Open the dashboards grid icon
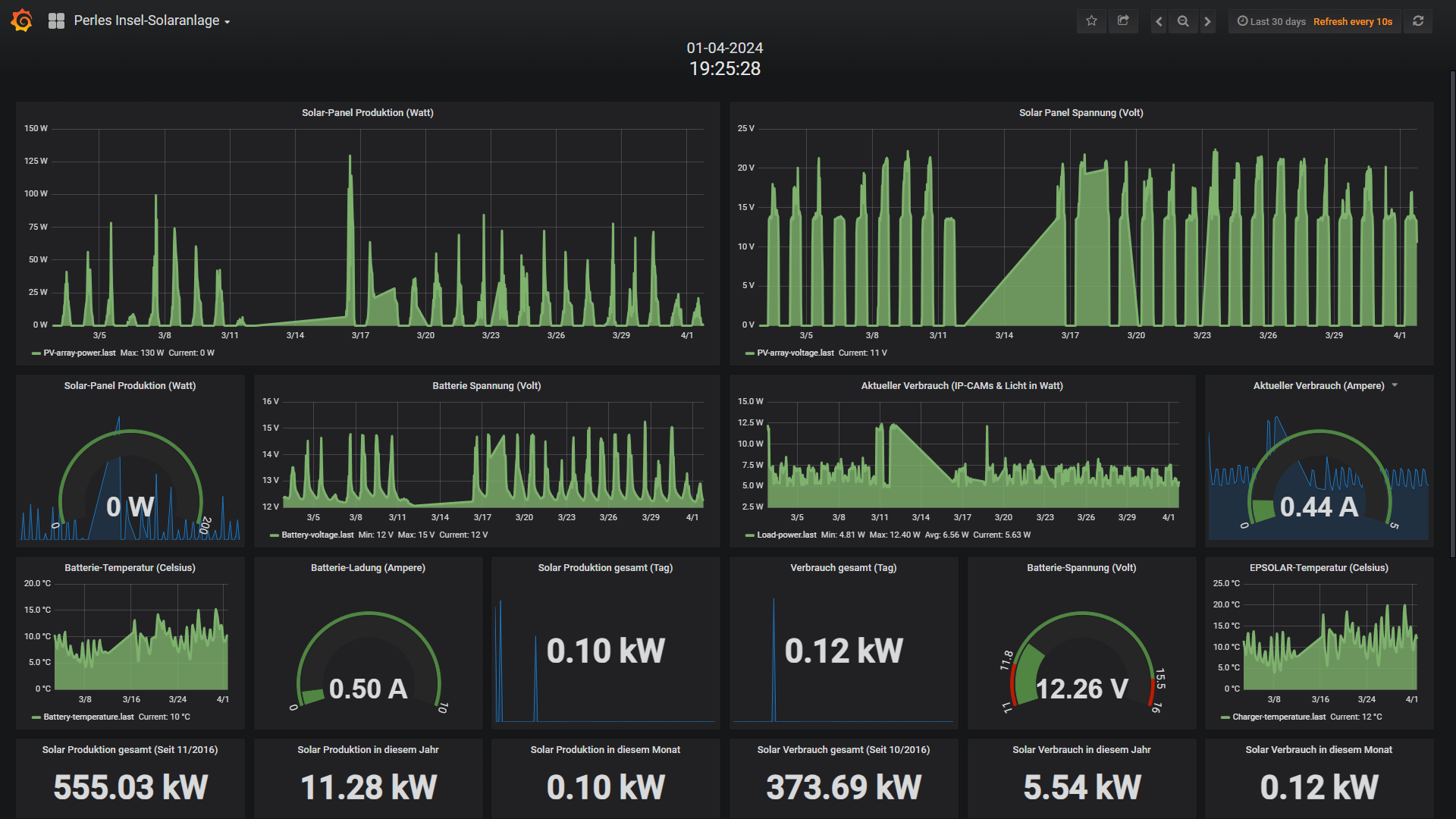Viewport: 1456px width, 819px height. [56, 21]
